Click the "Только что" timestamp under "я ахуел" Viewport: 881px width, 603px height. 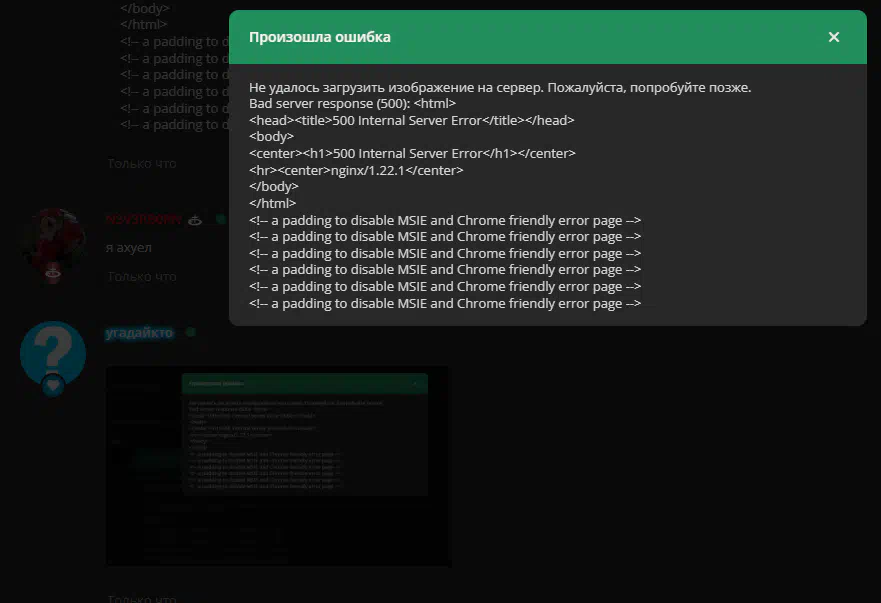coord(142,276)
